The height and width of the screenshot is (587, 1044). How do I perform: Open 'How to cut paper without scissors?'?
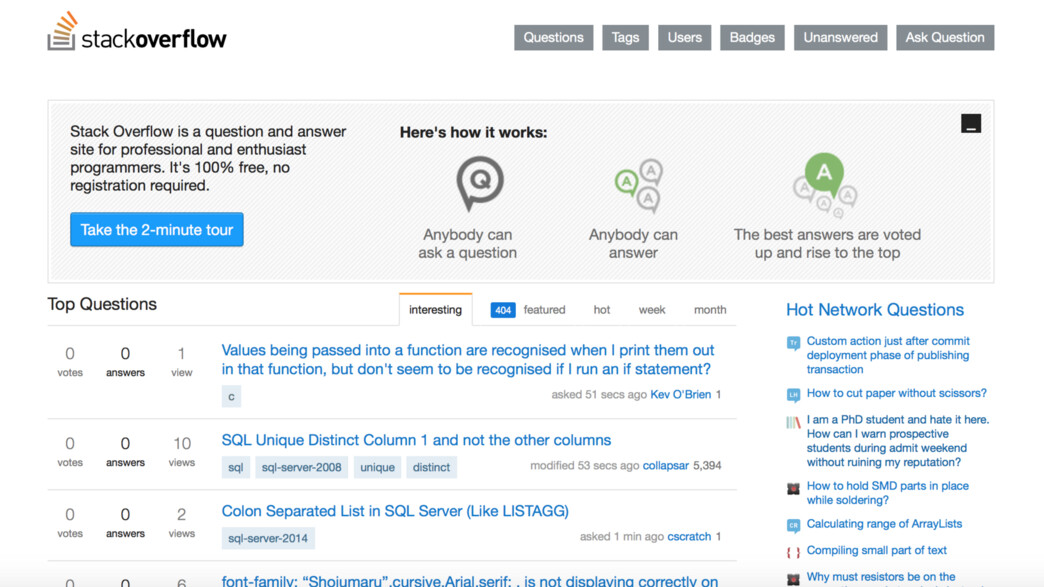pyautogui.click(x=897, y=393)
